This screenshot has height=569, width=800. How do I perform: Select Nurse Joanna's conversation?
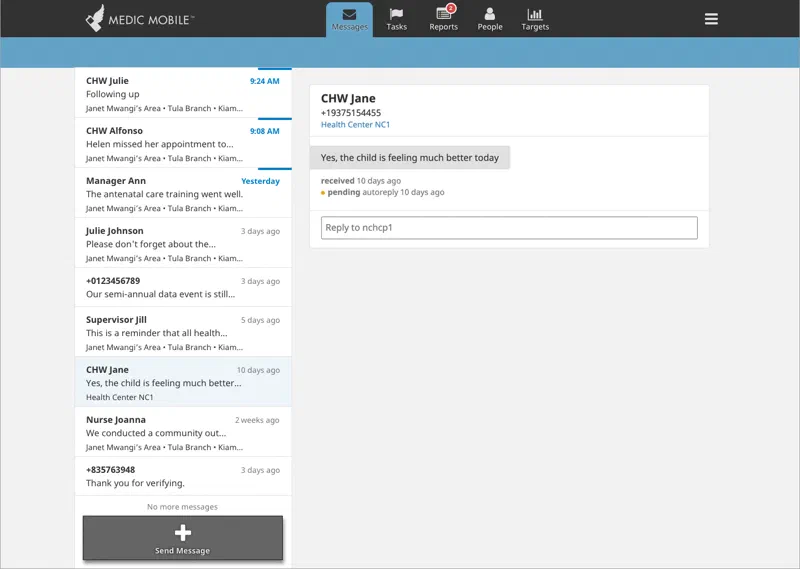point(183,433)
